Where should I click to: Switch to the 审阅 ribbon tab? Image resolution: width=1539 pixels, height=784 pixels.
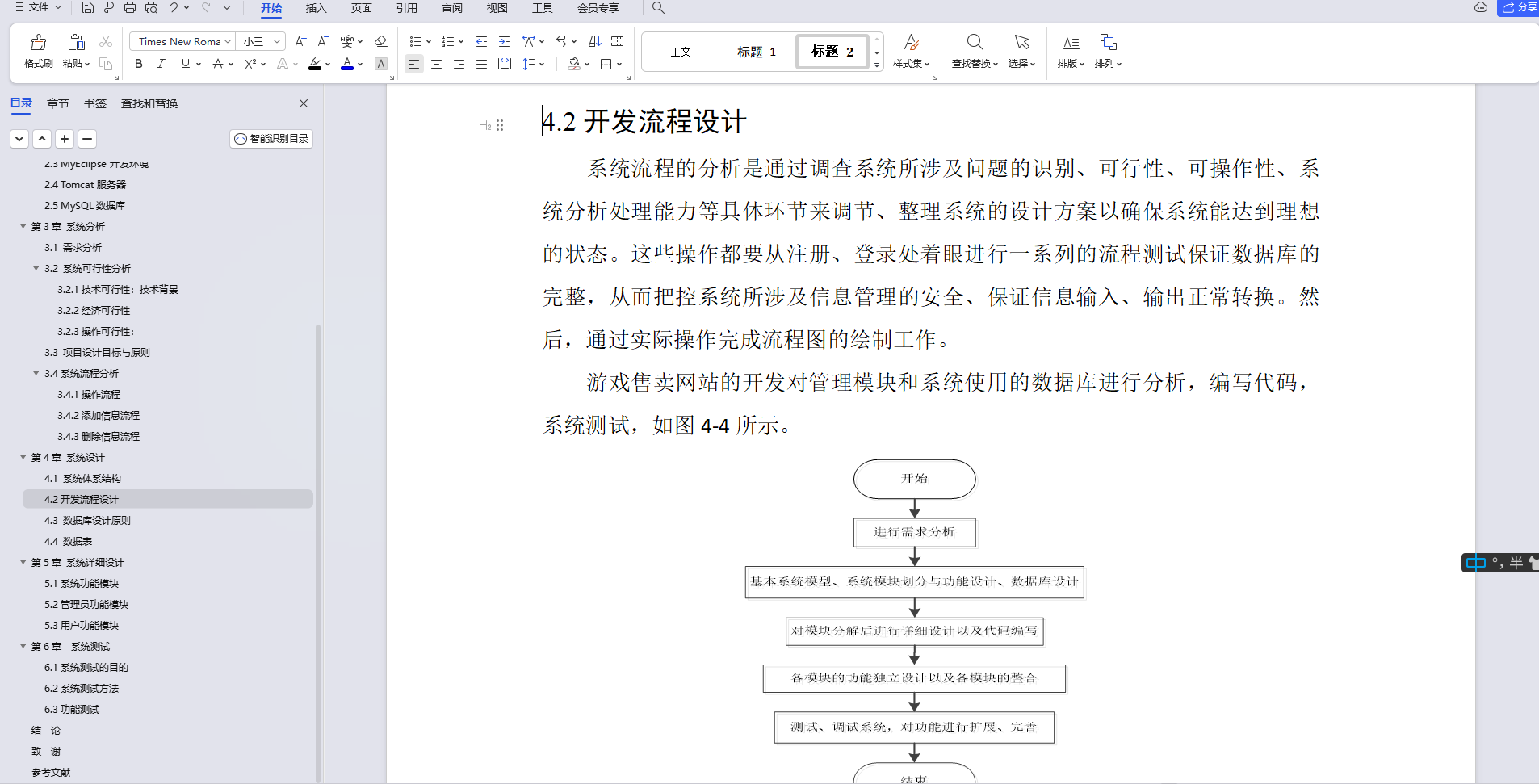coord(451,8)
